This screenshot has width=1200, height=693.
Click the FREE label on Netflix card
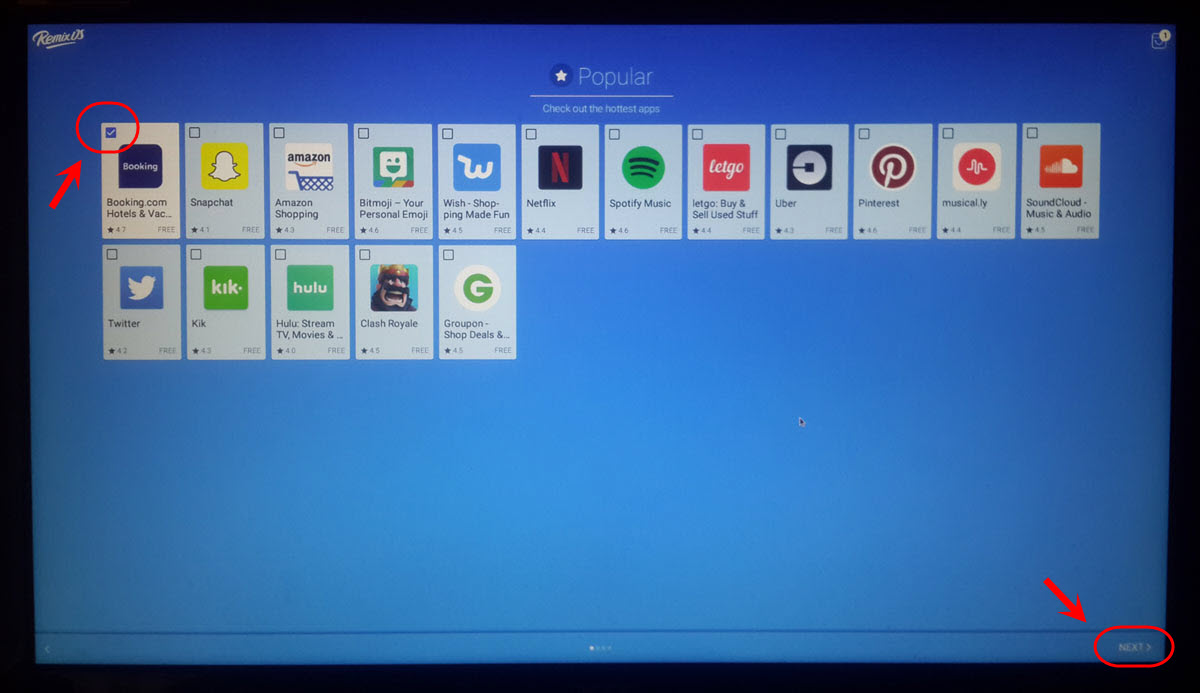(586, 230)
